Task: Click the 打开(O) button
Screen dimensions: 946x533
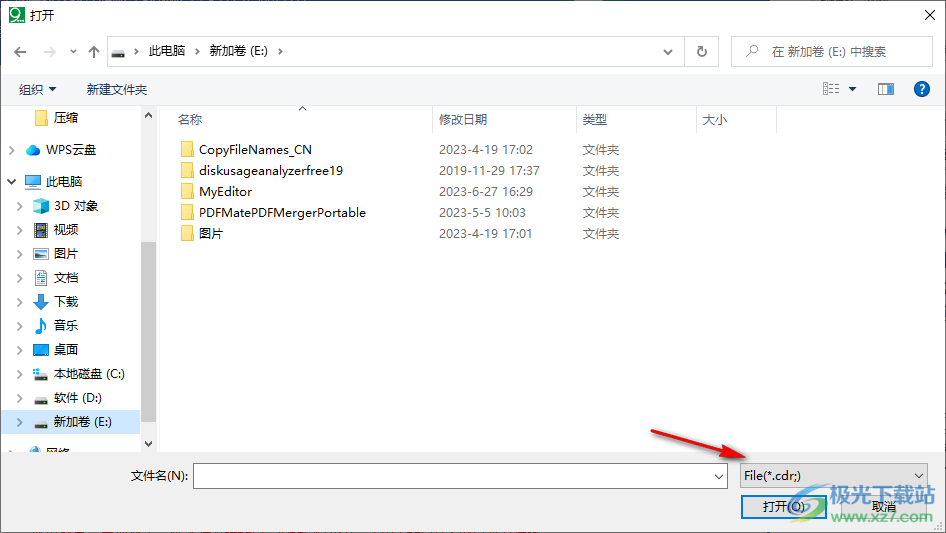Action: pyautogui.click(x=783, y=507)
